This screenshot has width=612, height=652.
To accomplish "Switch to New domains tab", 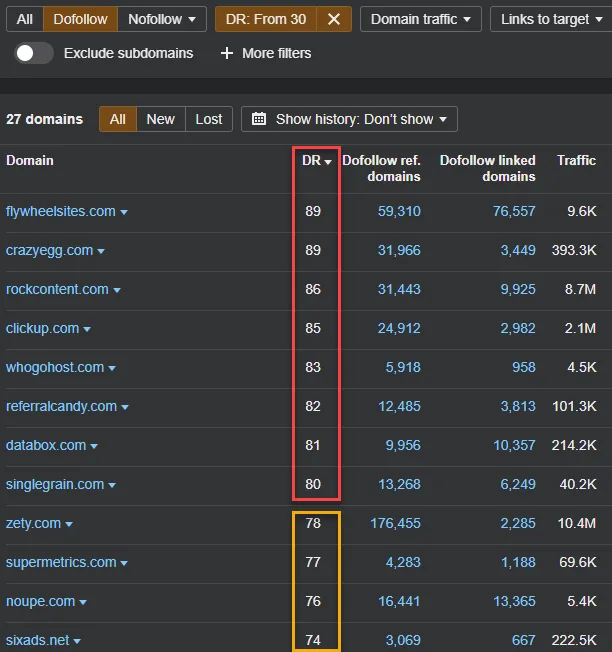I will (x=160, y=119).
